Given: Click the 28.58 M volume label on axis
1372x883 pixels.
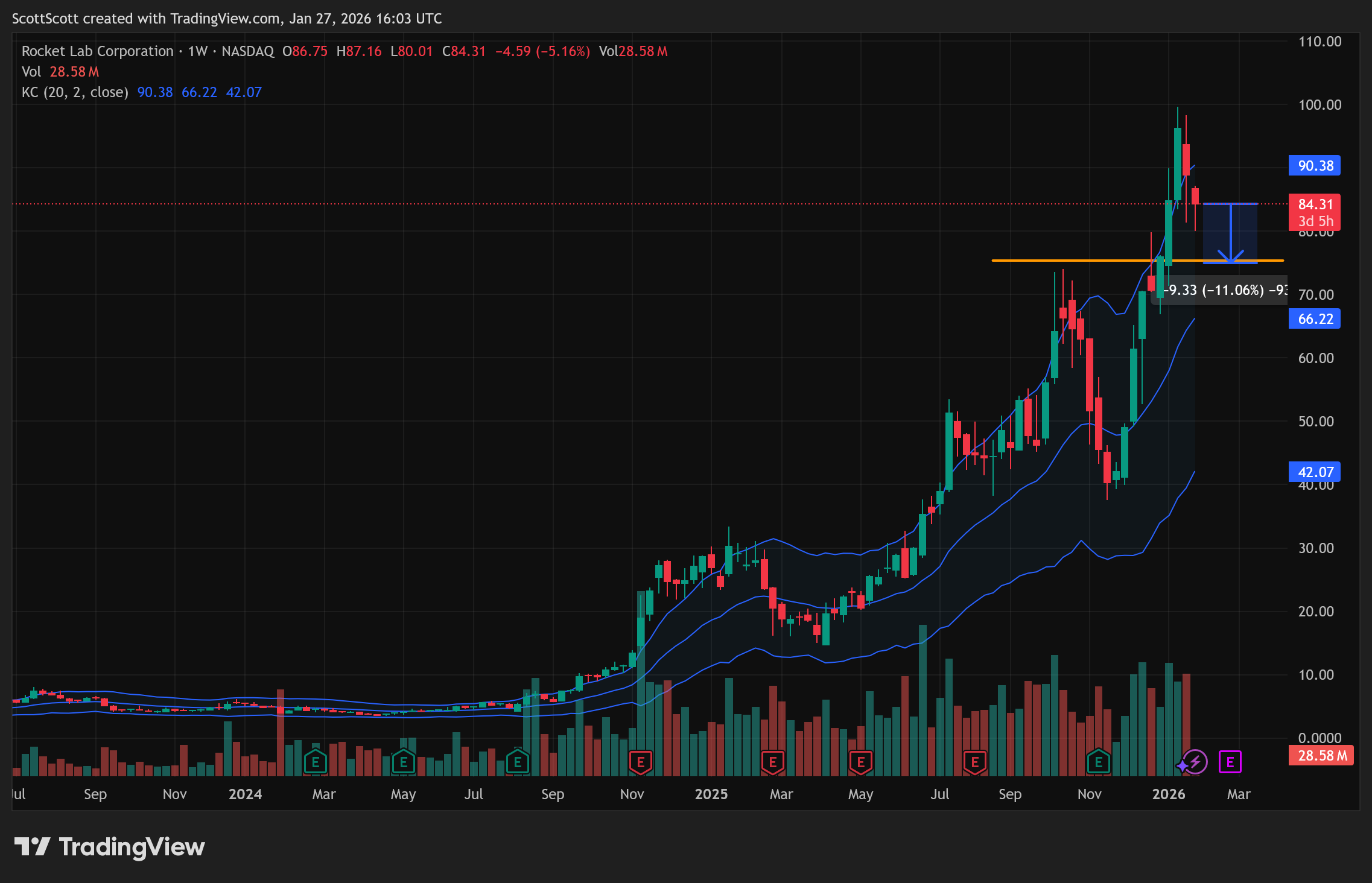Looking at the screenshot, I should (x=1320, y=756).
